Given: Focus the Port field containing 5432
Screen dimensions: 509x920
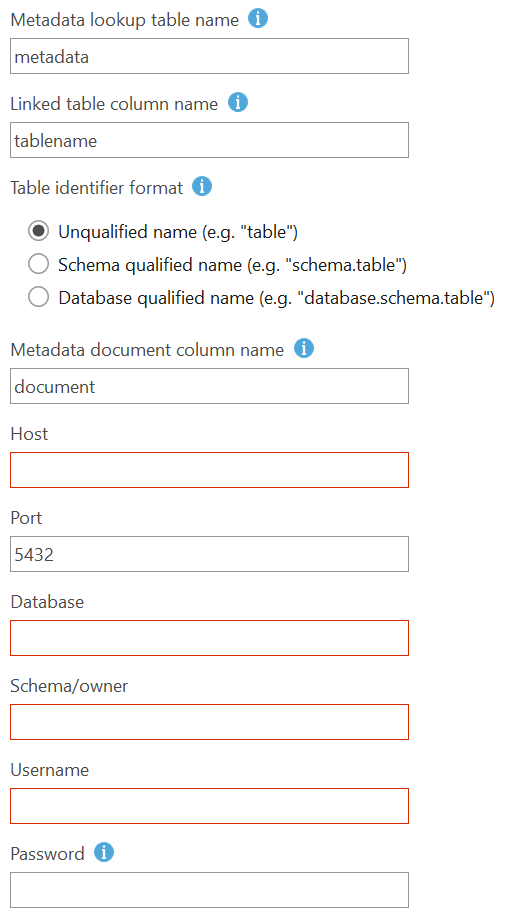Looking at the screenshot, I should (x=209, y=554).
